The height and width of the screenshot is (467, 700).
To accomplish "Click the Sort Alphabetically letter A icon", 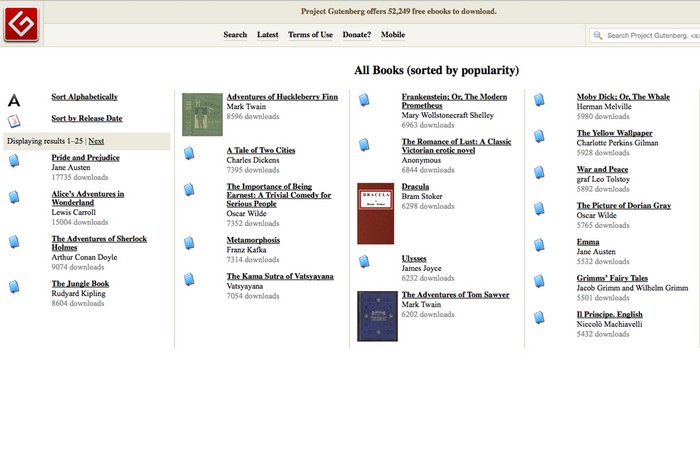I will [x=14, y=100].
